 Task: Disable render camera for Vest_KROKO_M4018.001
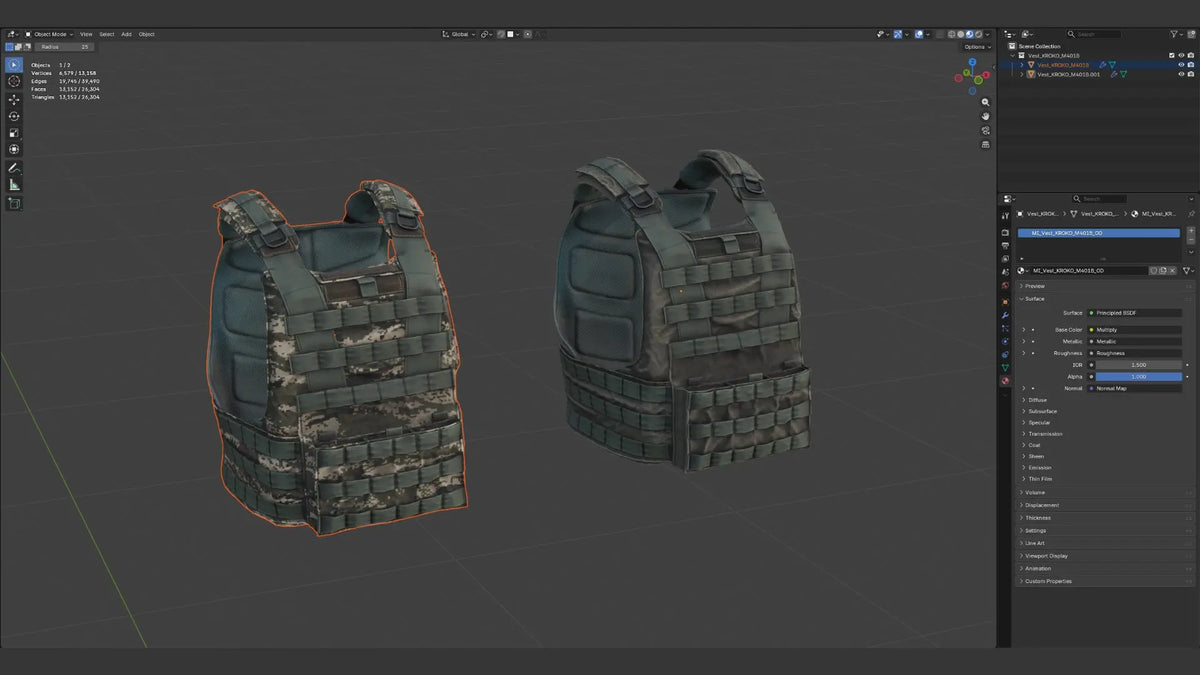pyautogui.click(x=1189, y=74)
